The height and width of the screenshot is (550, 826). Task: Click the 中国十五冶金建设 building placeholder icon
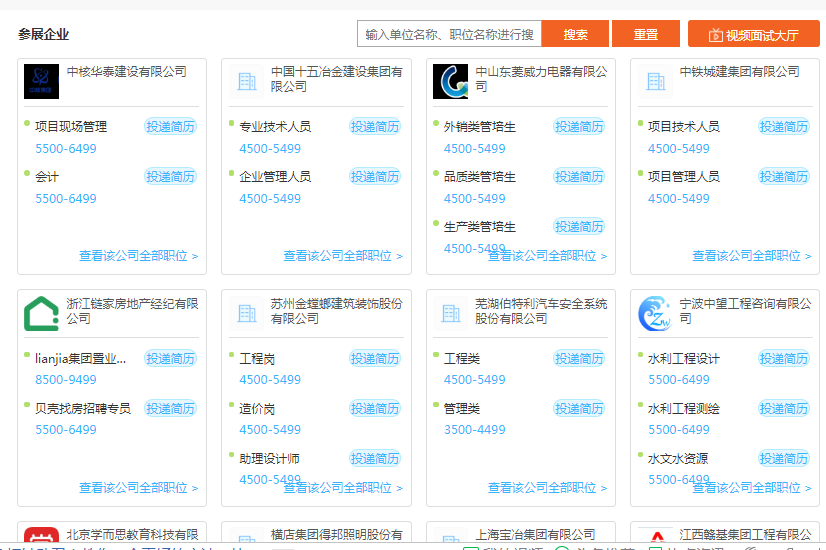pos(246,81)
